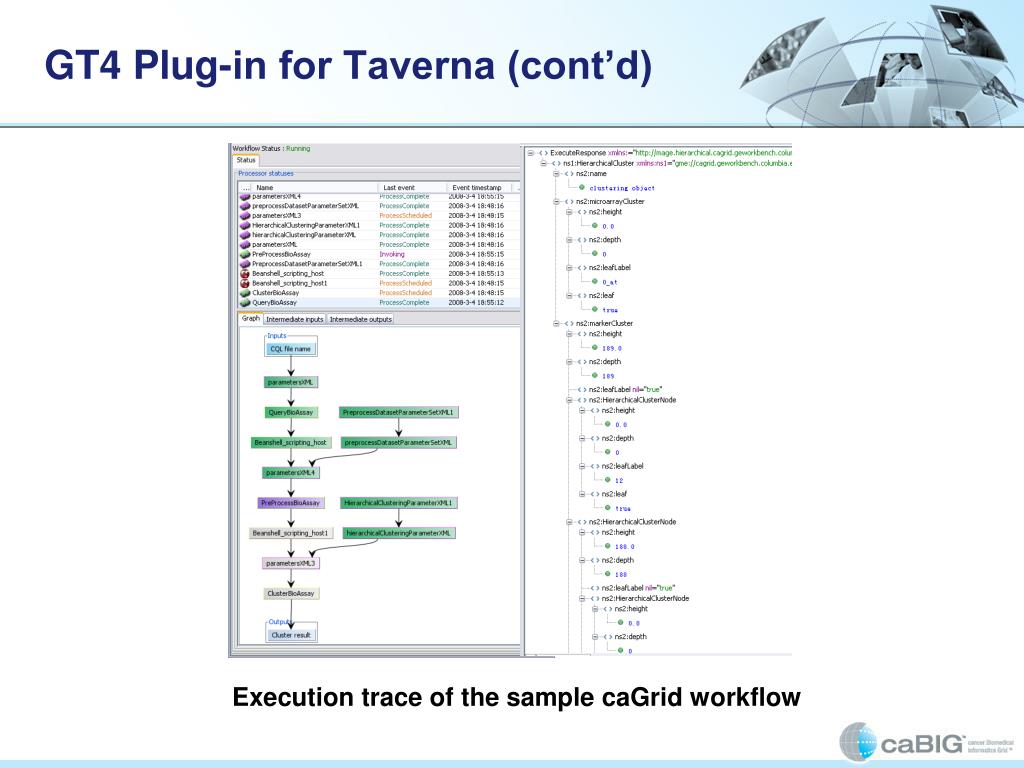Collapse the ns2:leafLabel node containing 12
This screenshot has height=768, width=1024.
583,466
